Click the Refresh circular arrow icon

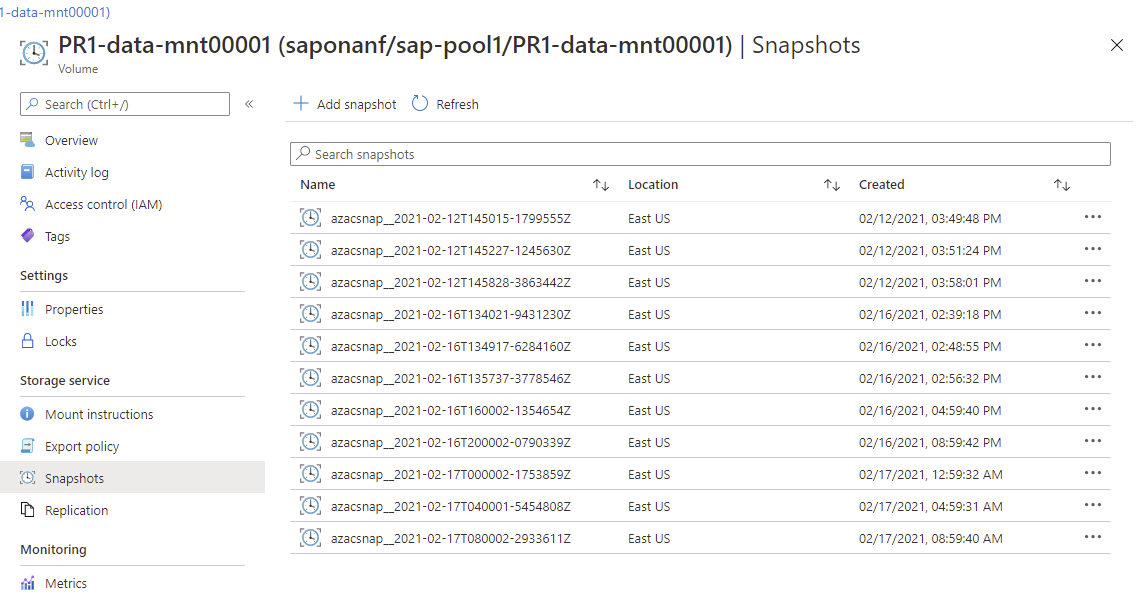point(420,104)
